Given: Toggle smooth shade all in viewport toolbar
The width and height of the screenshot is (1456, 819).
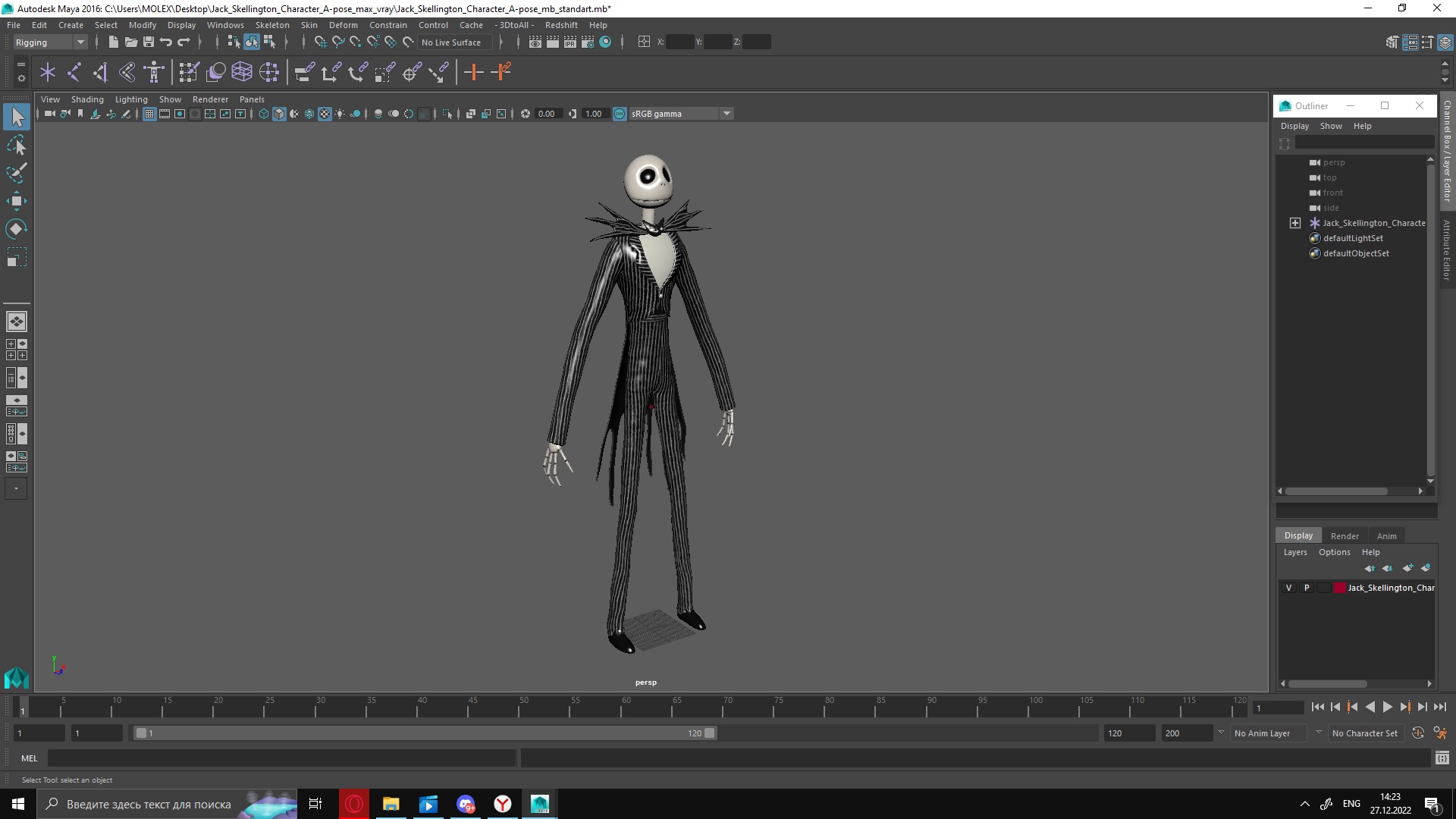Looking at the screenshot, I should (x=279, y=114).
